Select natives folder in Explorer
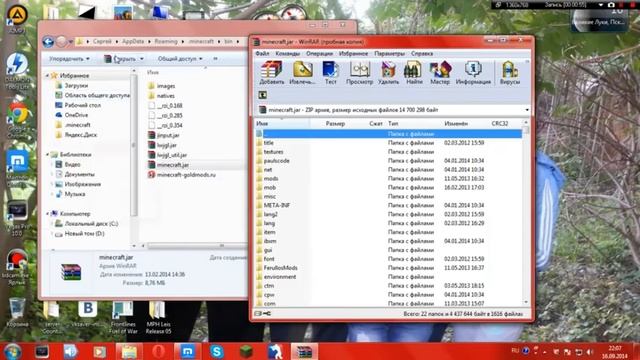Screen dimensions: 640x360 point(165,96)
